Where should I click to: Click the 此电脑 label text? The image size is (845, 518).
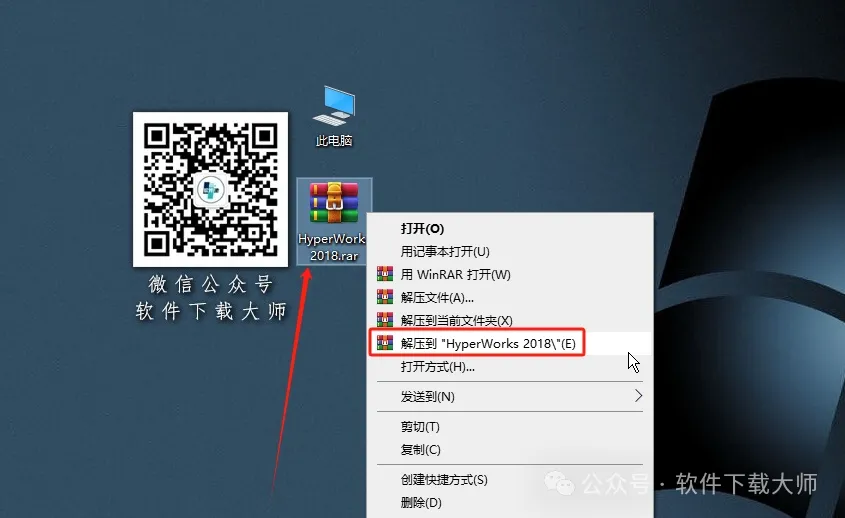click(x=334, y=141)
